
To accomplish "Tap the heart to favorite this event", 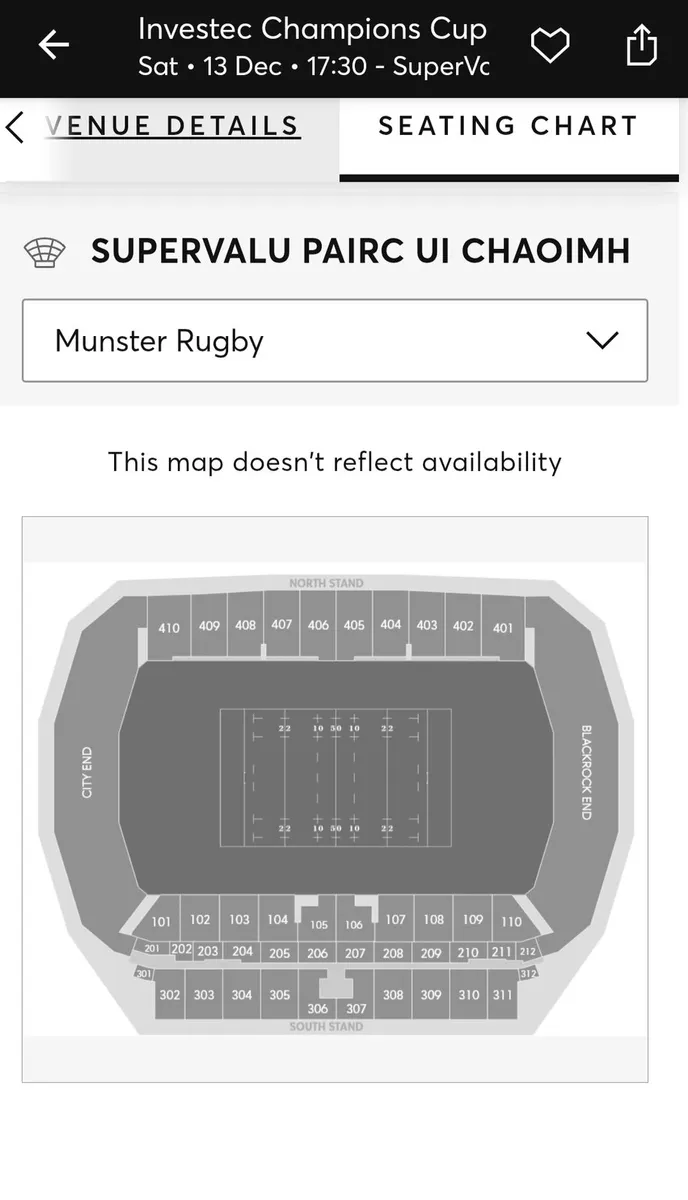I will coord(551,44).
